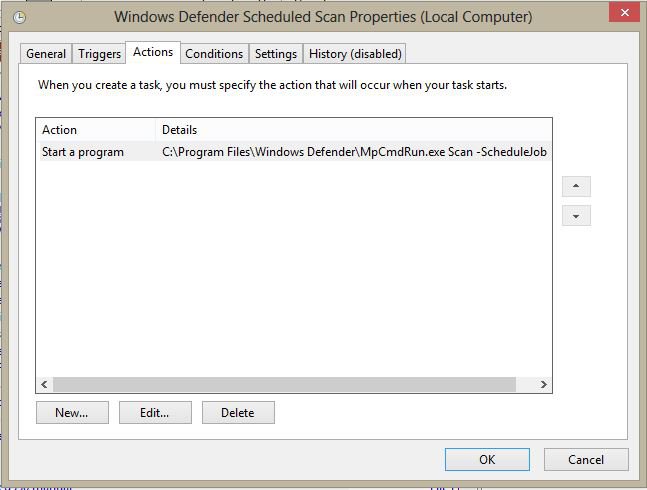This screenshot has height=490, width=647.
Task: Cancel the properties dialog
Action: point(586,460)
